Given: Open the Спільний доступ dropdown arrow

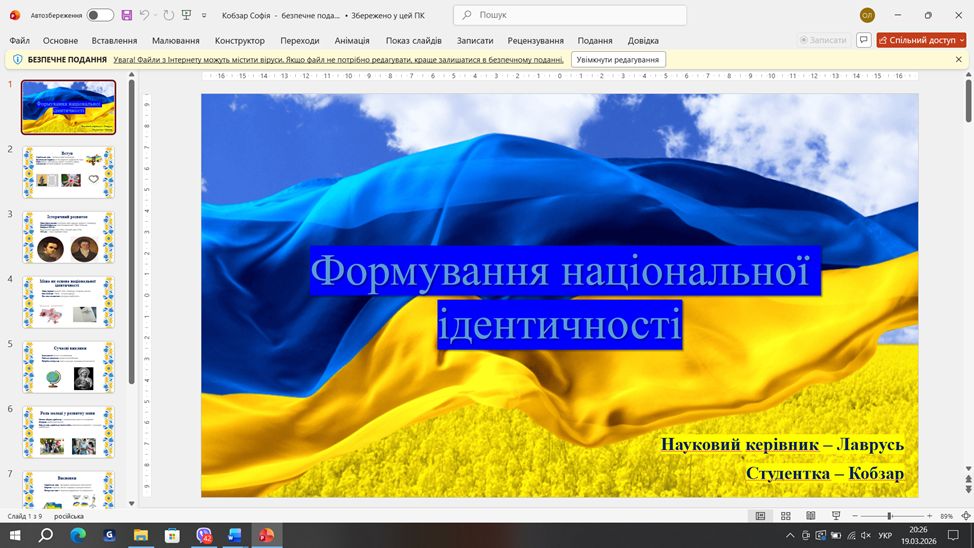Looking at the screenshot, I should click(960, 40).
